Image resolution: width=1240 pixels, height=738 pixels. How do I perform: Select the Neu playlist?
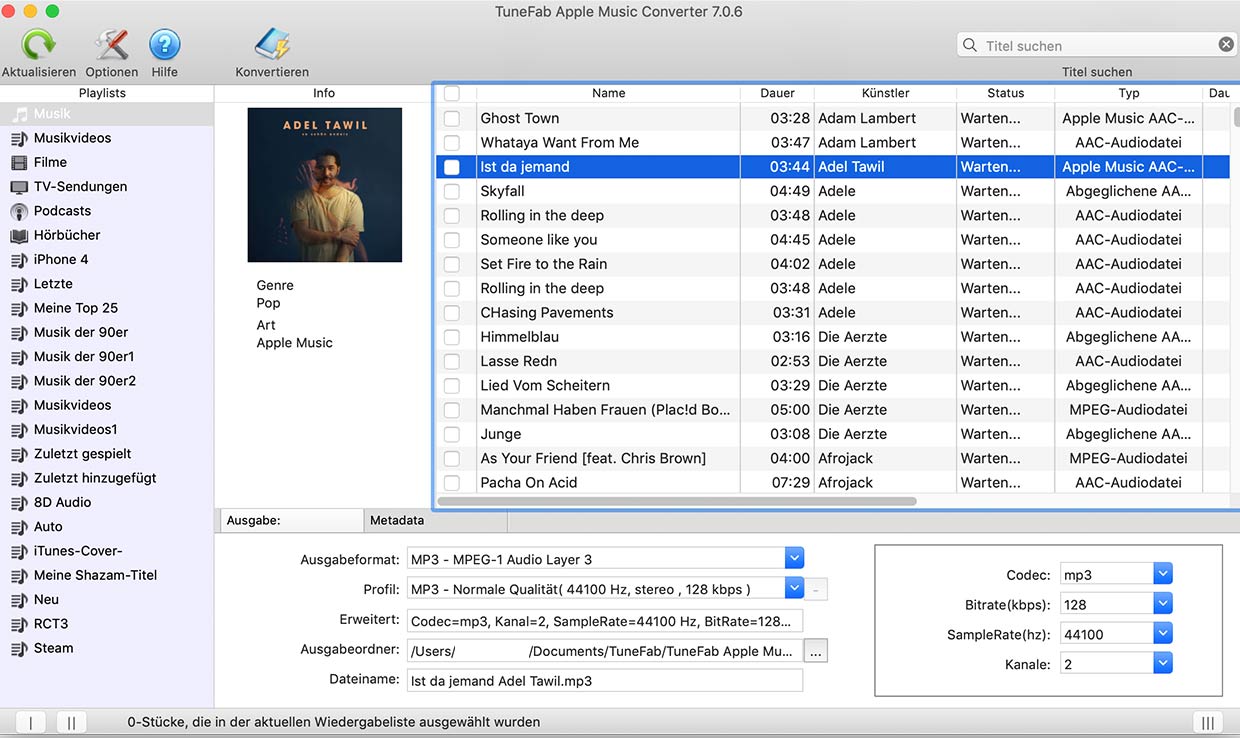point(107,600)
